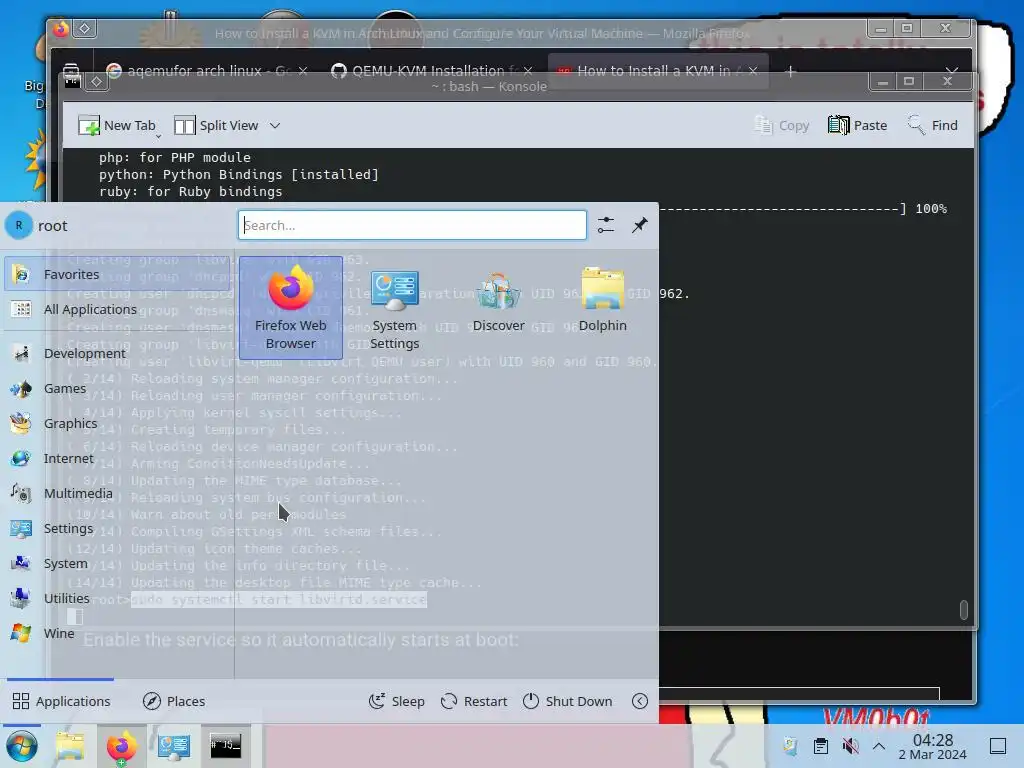1024x768 pixels.
Task: Click Konsole terminal icon in taskbar
Action: pos(225,746)
